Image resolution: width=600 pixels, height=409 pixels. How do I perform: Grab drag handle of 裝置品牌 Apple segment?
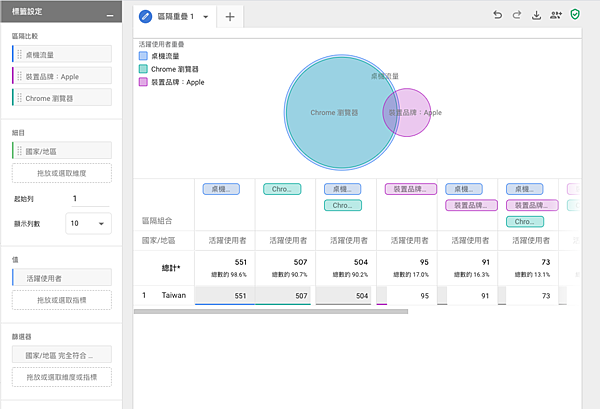20,76
